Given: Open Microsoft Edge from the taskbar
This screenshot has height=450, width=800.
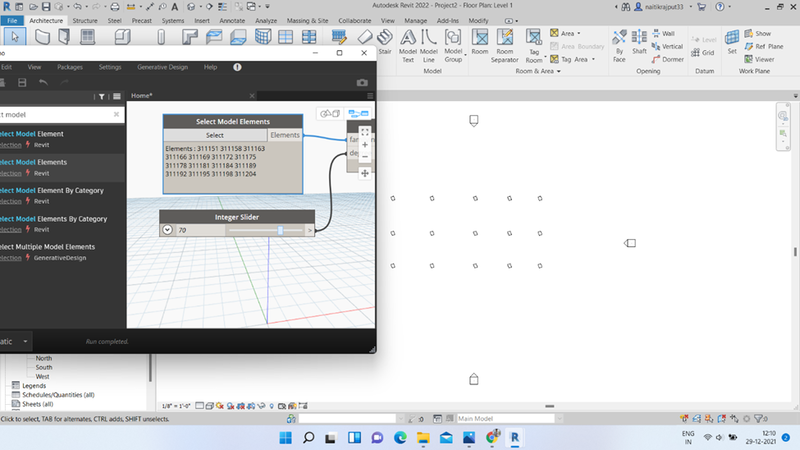Looking at the screenshot, I should coord(400,438).
